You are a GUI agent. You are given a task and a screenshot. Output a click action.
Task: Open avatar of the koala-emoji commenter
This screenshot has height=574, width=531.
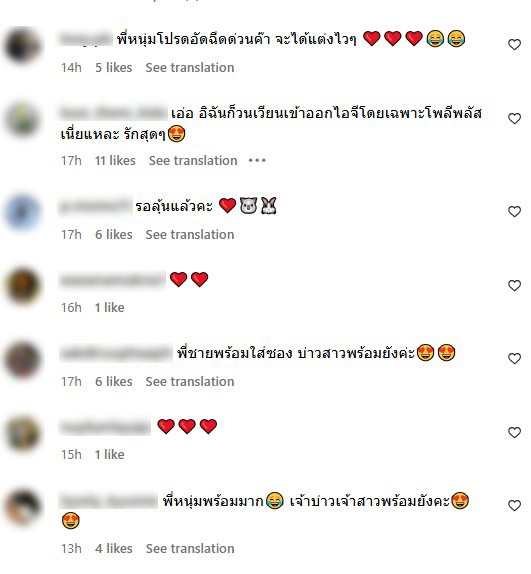tap(23, 212)
